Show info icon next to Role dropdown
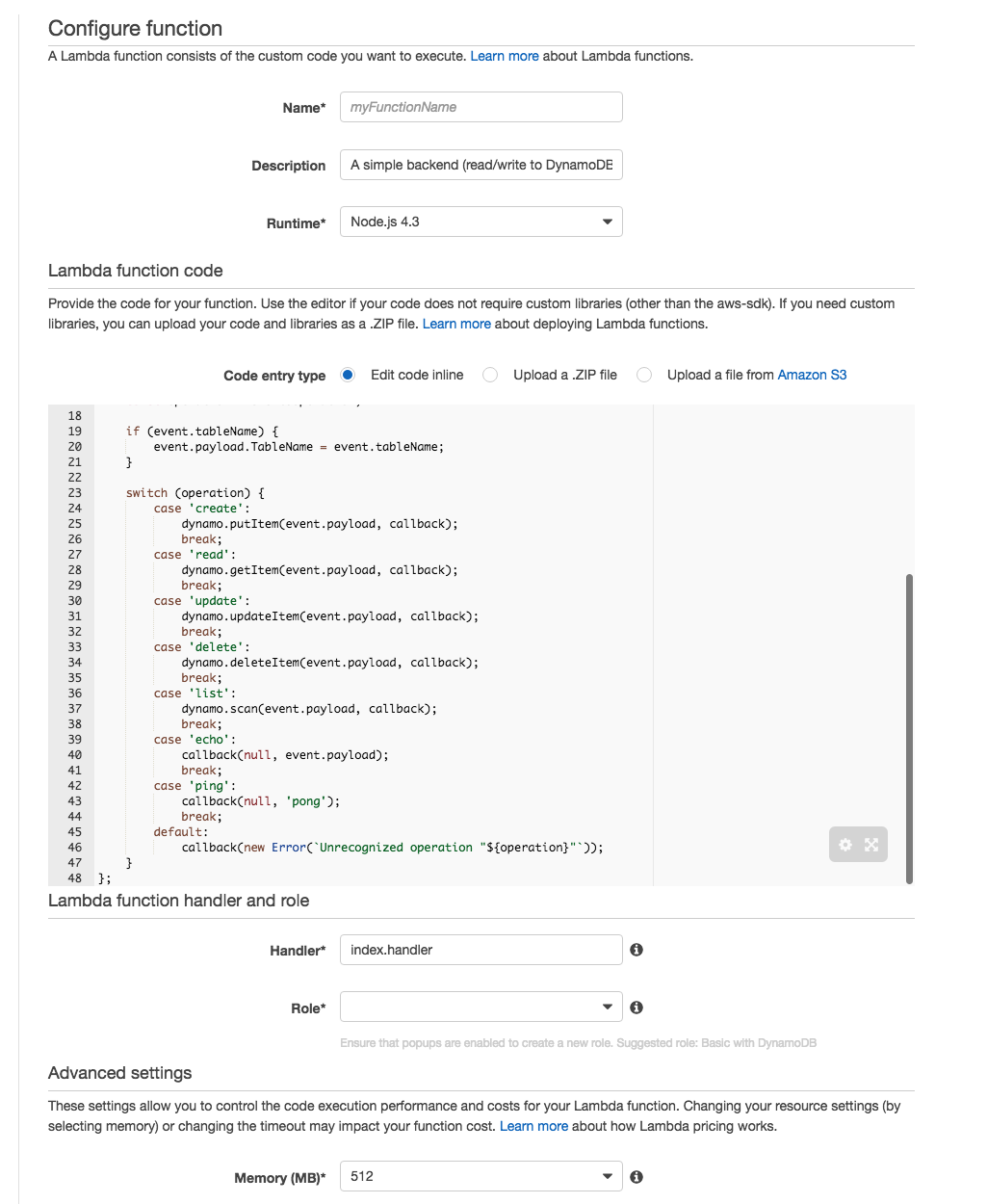The height and width of the screenshot is (1204, 987). (x=636, y=1008)
